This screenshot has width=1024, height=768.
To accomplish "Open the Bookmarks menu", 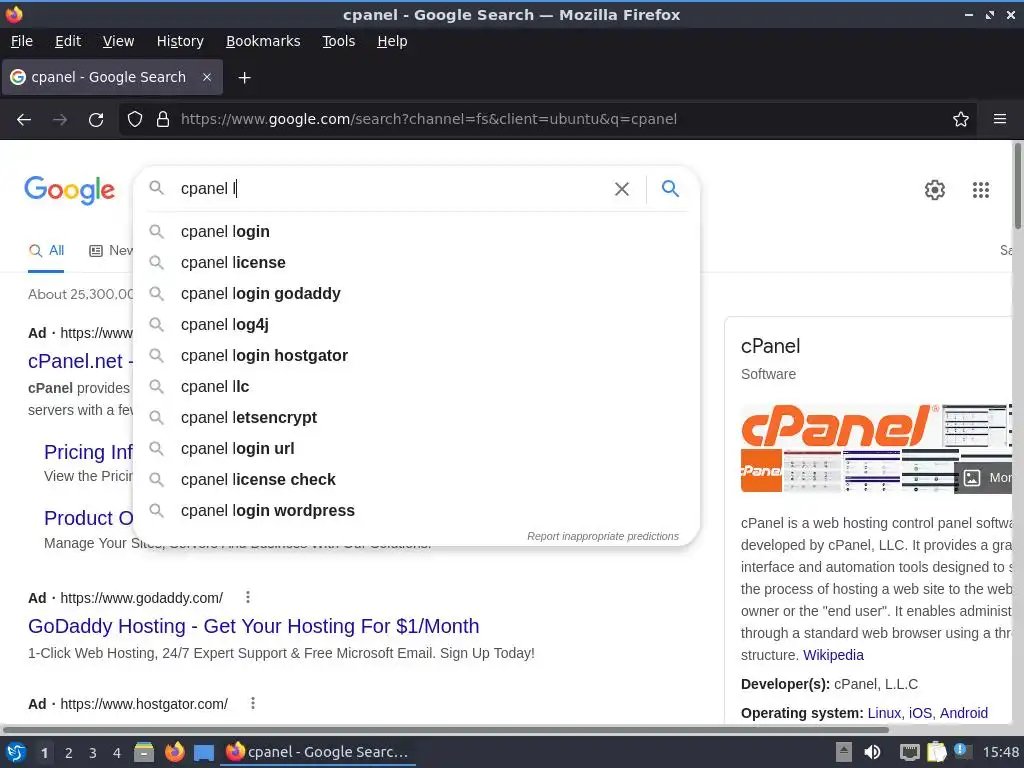I will (x=263, y=41).
